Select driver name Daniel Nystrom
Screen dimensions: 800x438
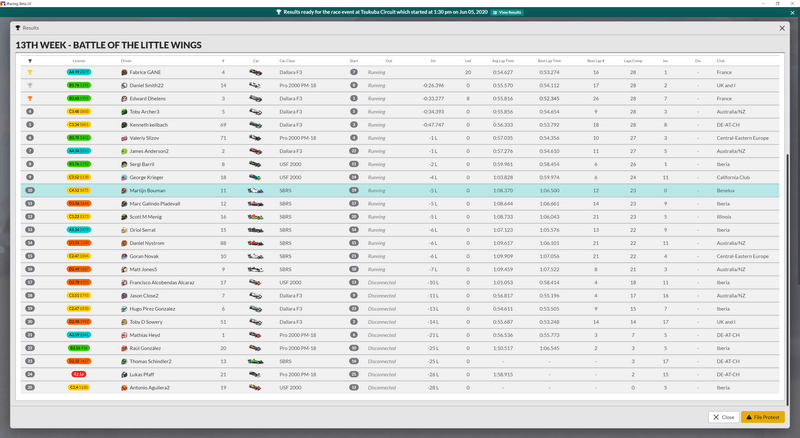(147, 243)
